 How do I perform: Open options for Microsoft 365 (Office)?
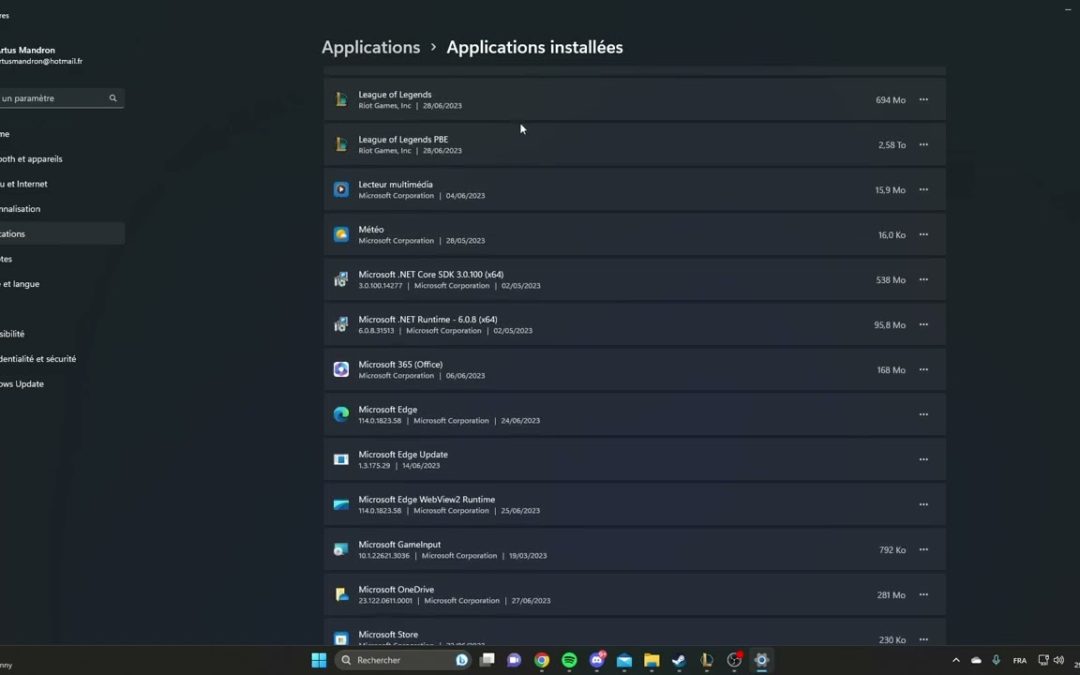pos(923,370)
